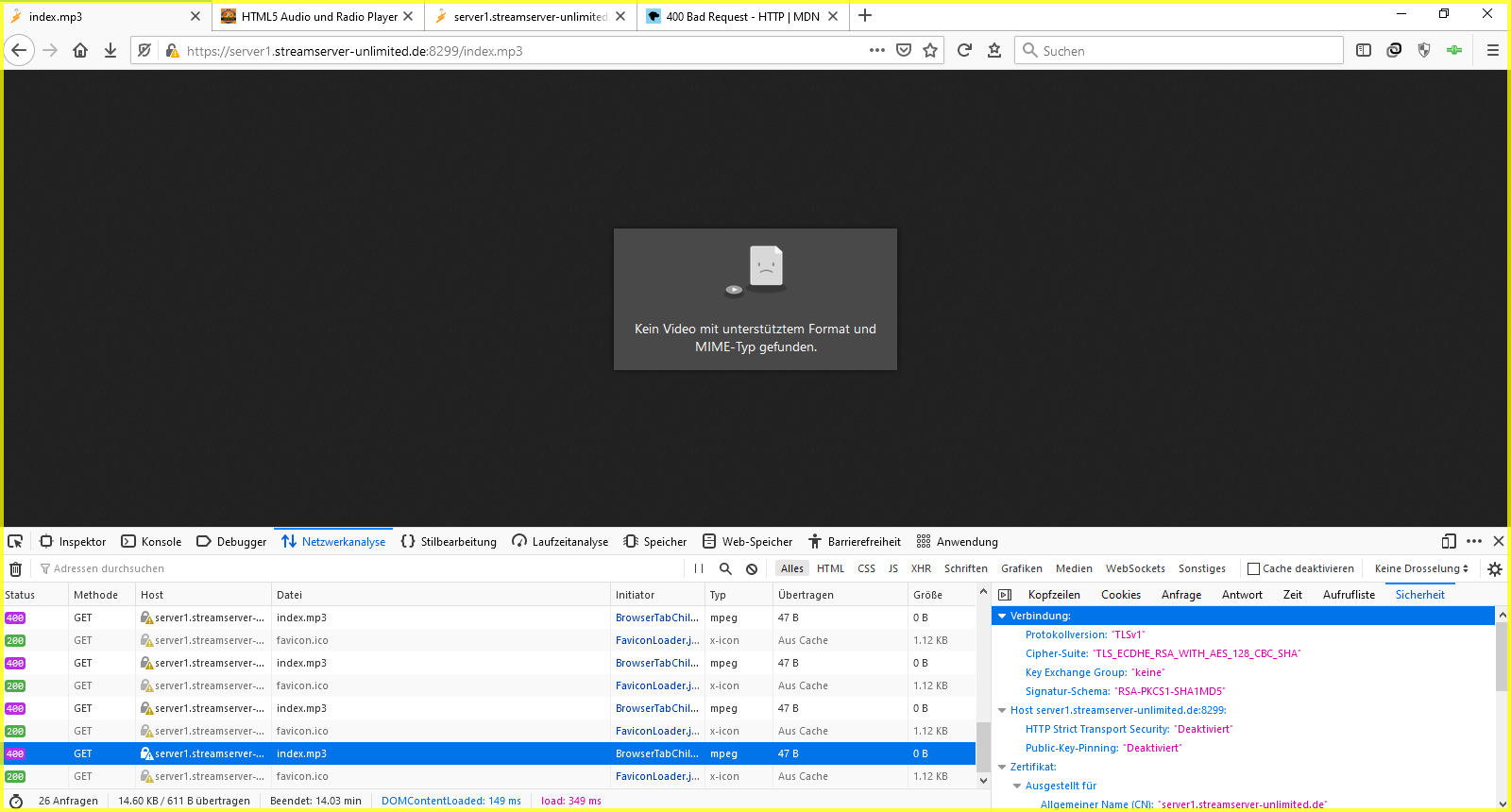This screenshot has height=812, width=1511.
Task: Click the network settings gear icon
Action: [x=1494, y=568]
